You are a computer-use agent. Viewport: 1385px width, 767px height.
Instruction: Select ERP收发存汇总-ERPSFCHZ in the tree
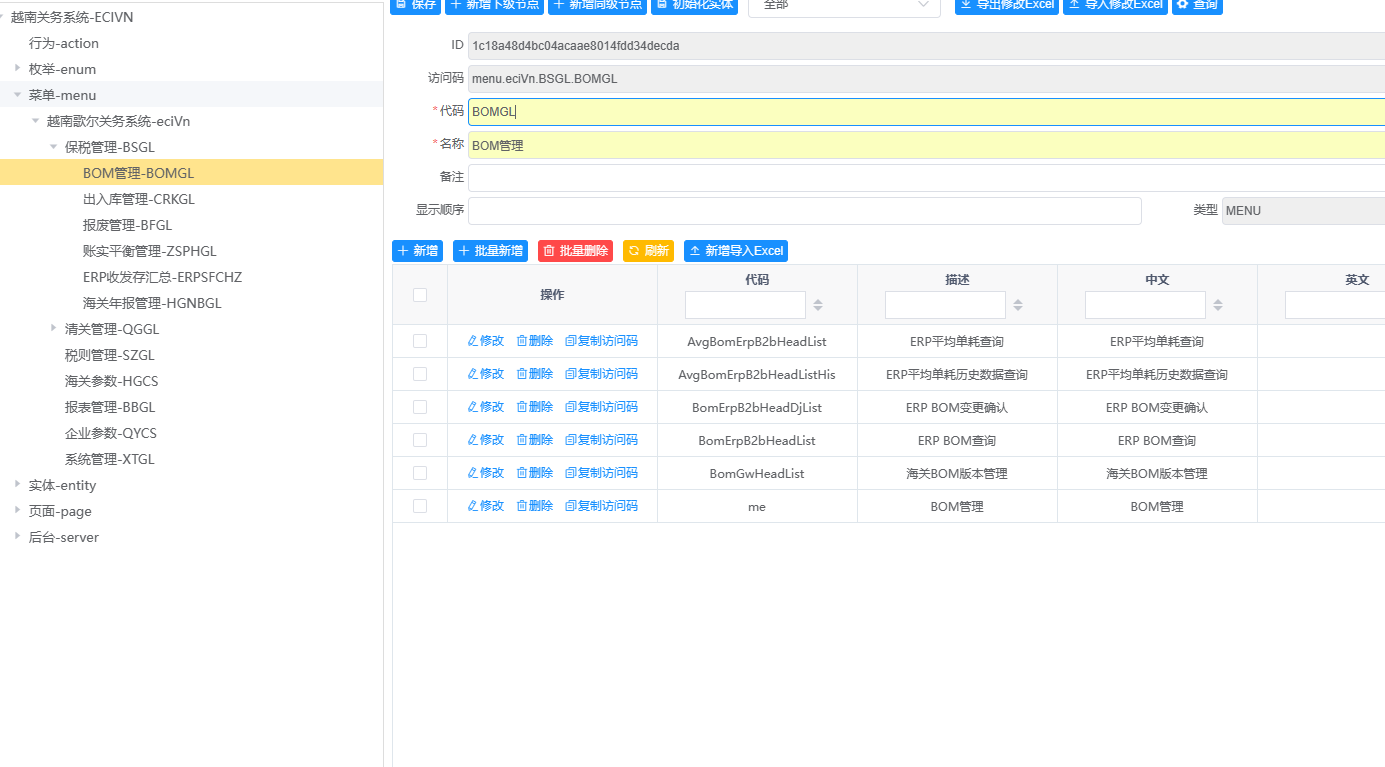coord(163,277)
